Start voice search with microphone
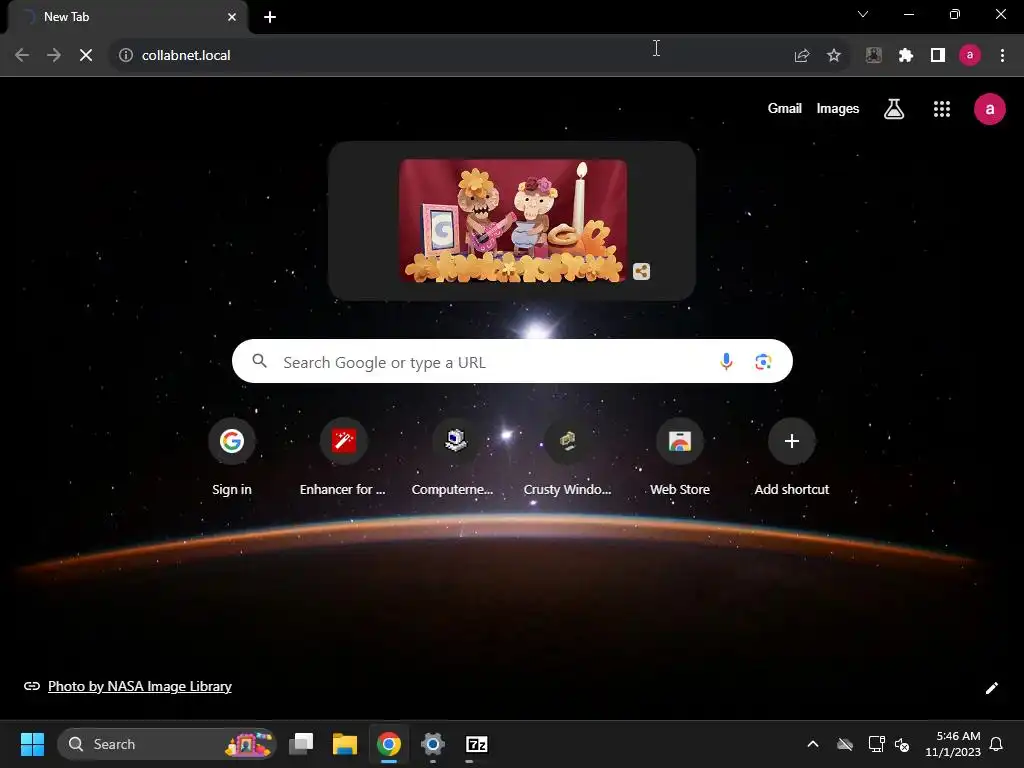 (x=726, y=361)
